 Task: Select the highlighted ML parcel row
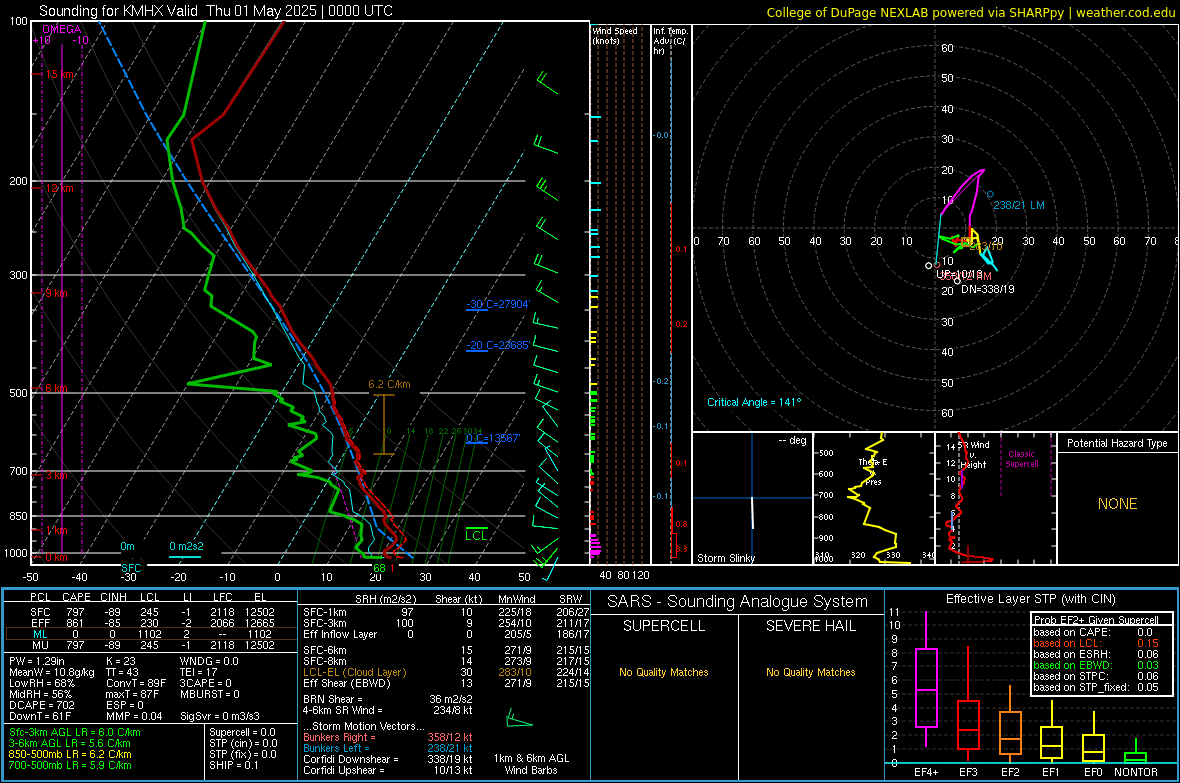coord(151,634)
